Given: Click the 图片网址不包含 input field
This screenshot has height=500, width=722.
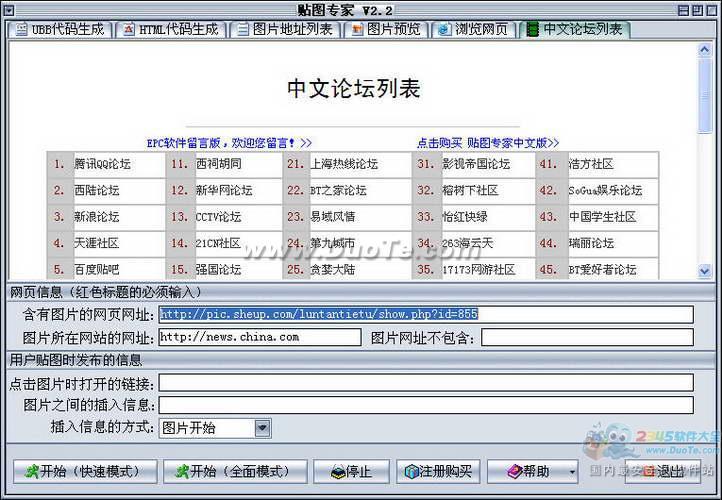Looking at the screenshot, I should pos(587,337).
